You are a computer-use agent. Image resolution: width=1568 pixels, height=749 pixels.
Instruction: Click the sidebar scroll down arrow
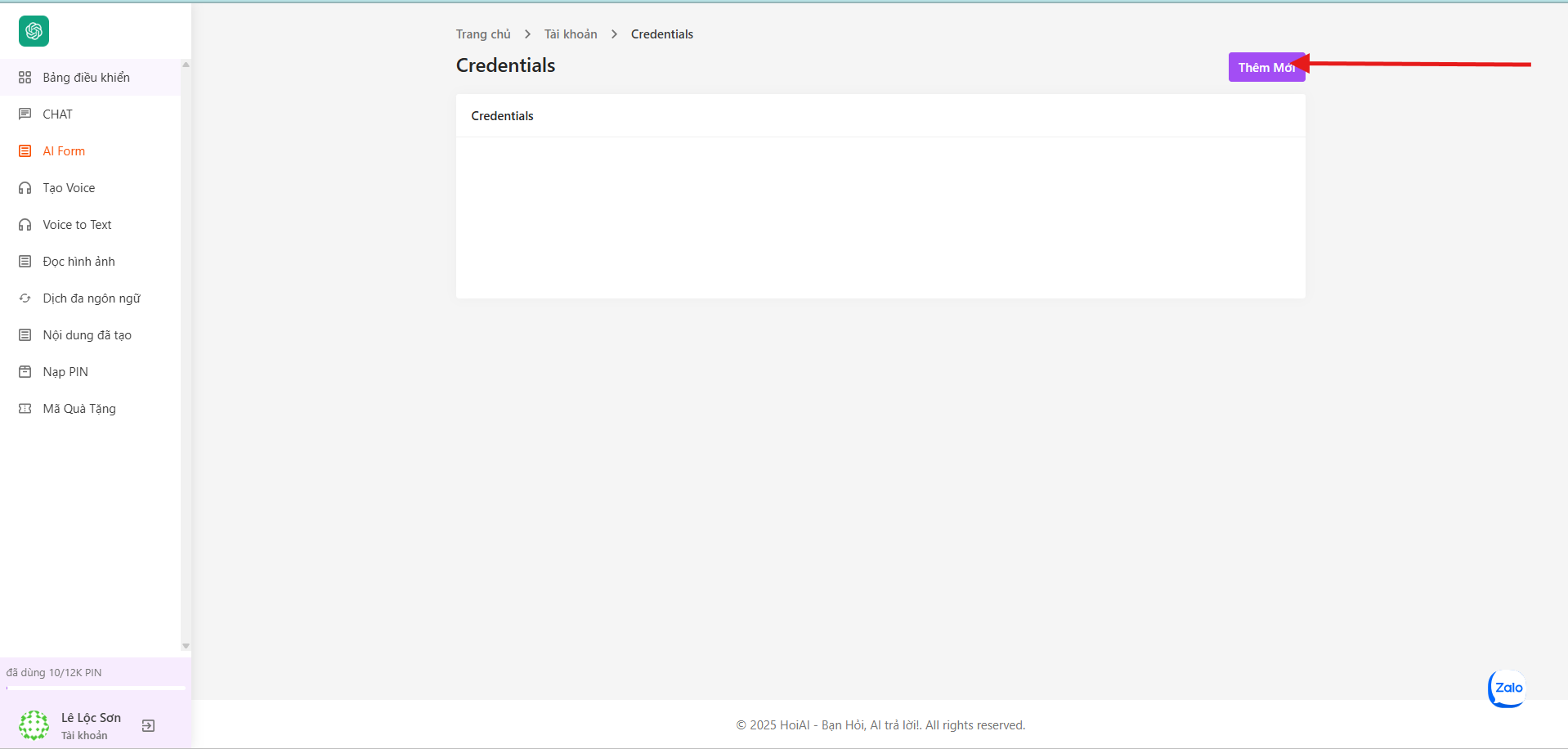(186, 646)
